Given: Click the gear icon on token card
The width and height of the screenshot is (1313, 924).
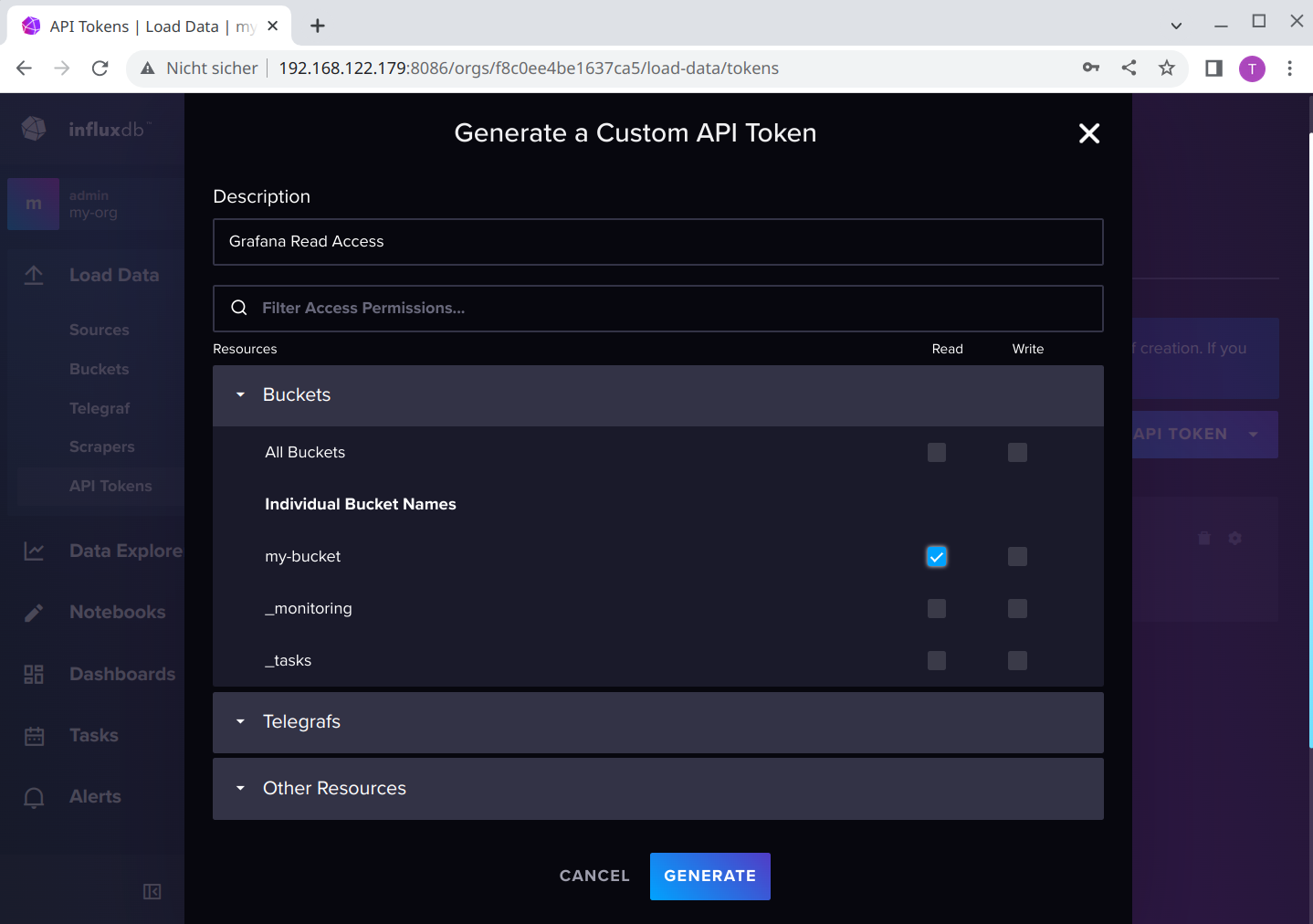Looking at the screenshot, I should click(1235, 539).
